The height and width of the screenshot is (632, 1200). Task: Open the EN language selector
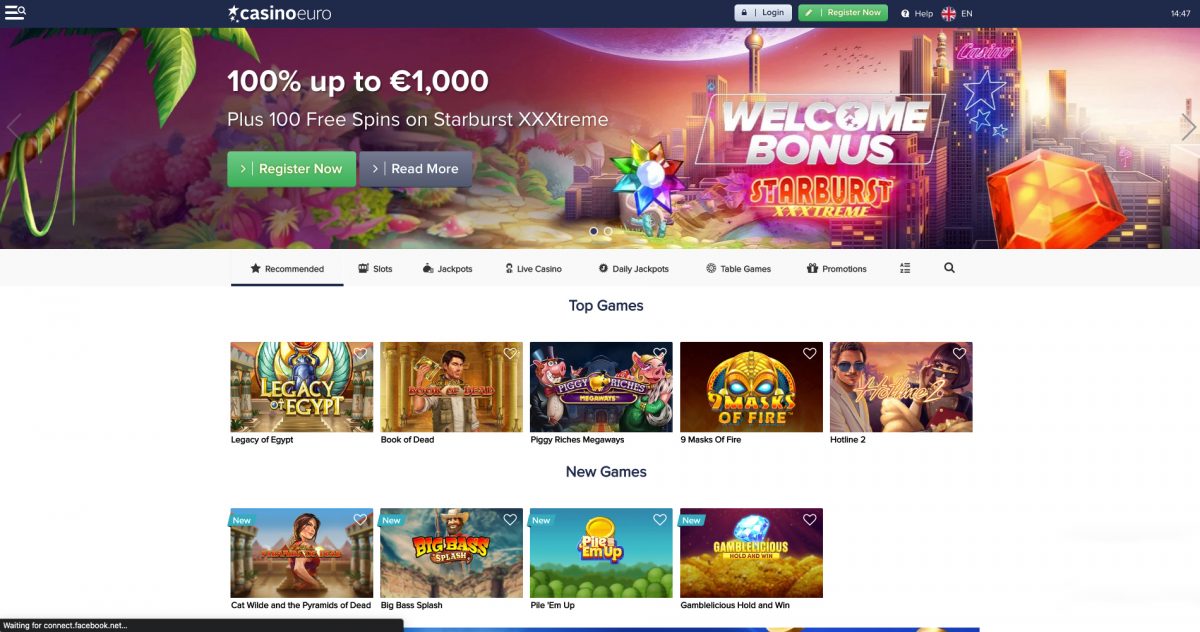(966, 14)
